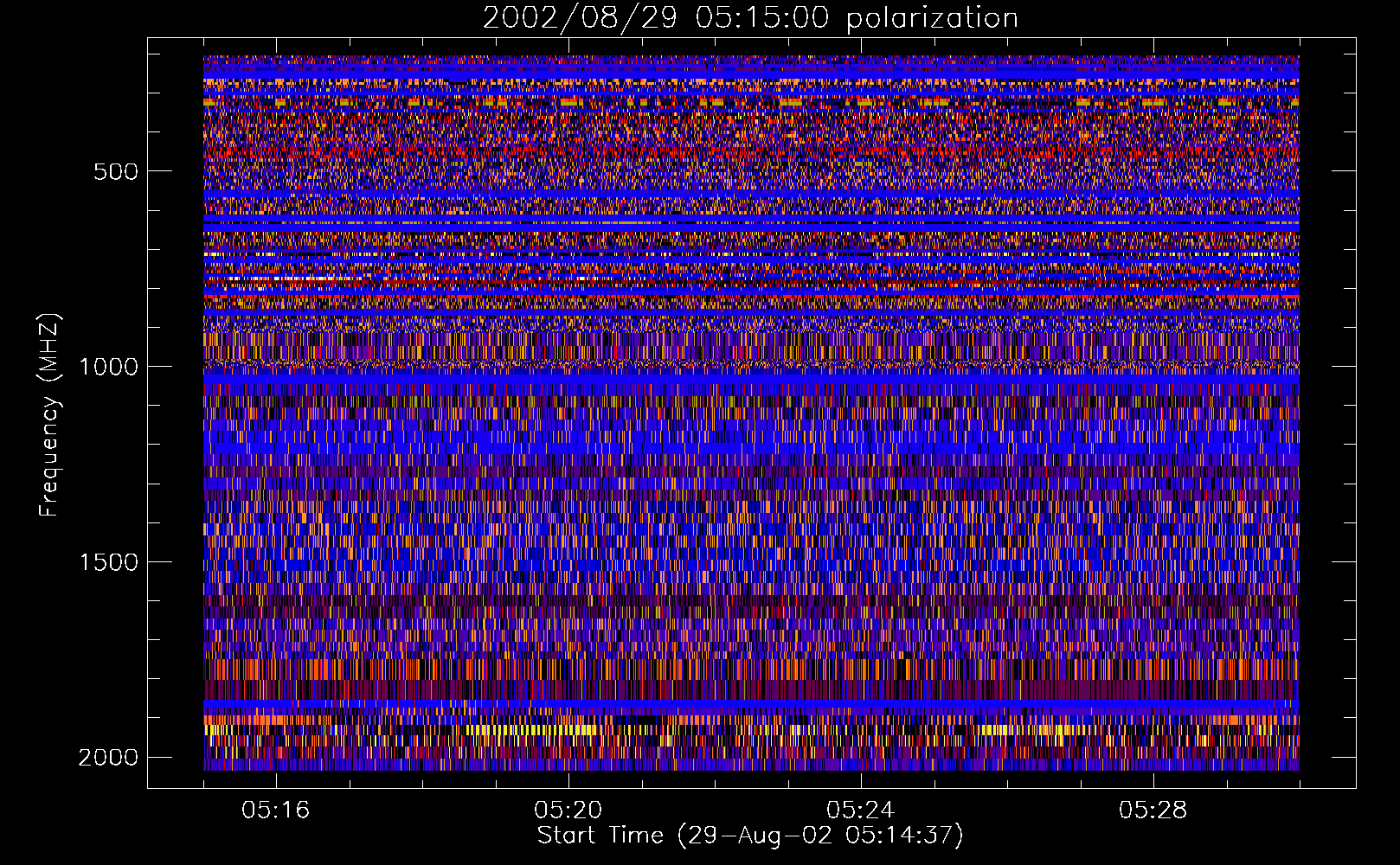Click the 05:28 time axis label
This screenshot has width=1400, height=865.
coord(1153,811)
